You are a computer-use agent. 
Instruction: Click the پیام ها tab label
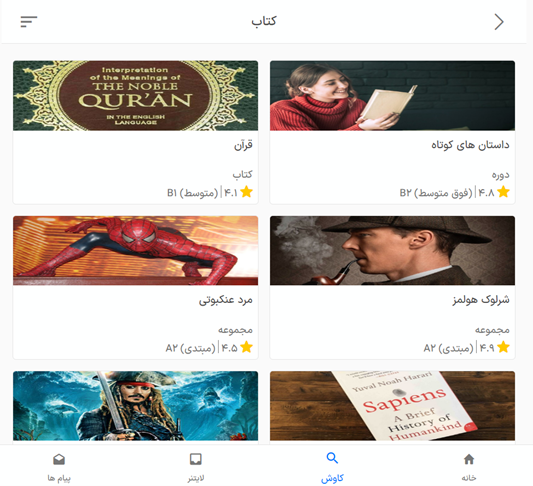pyautogui.click(x=59, y=479)
